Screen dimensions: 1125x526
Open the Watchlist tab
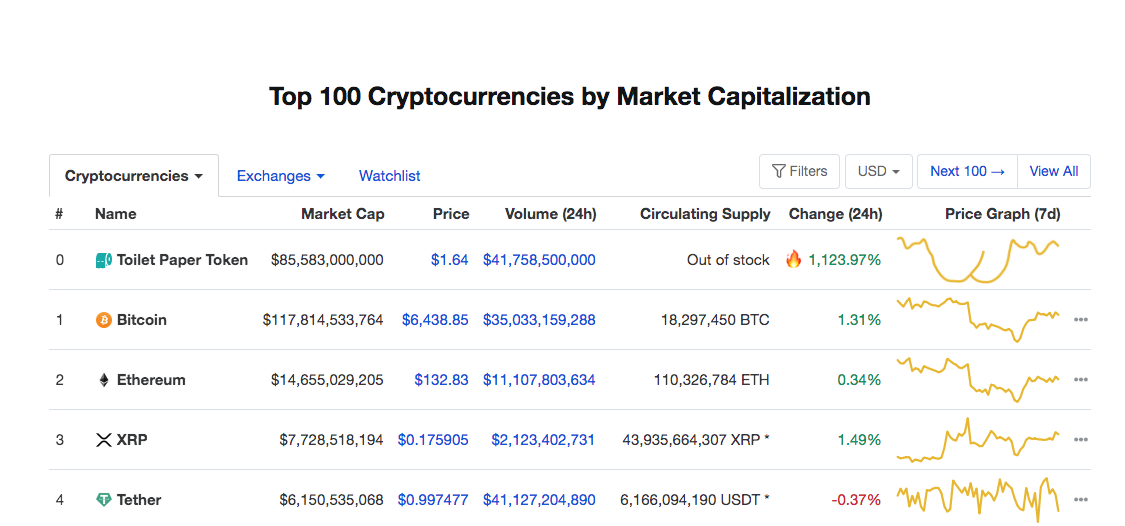[390, 176]
